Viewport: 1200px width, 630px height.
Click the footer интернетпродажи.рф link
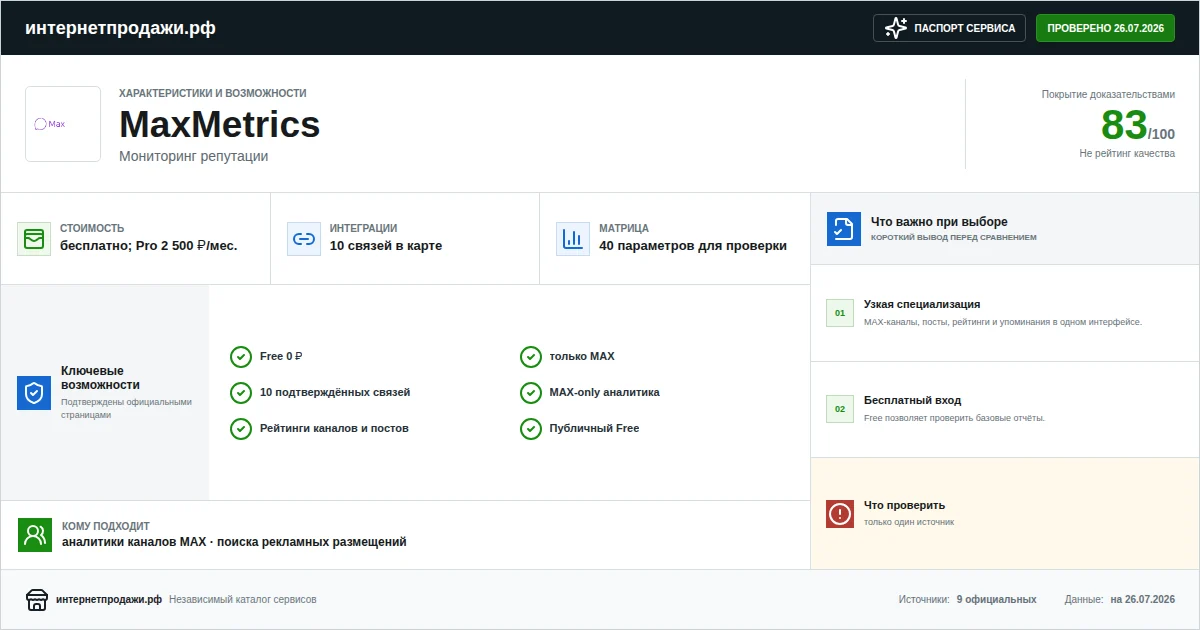coord(110,600)
